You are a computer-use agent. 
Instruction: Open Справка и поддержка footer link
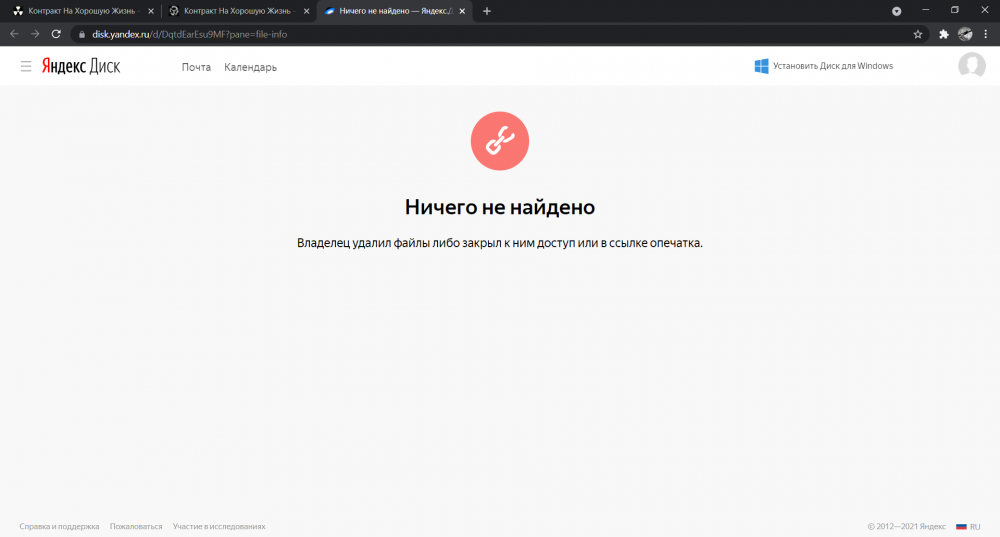(x=59, y=526)
